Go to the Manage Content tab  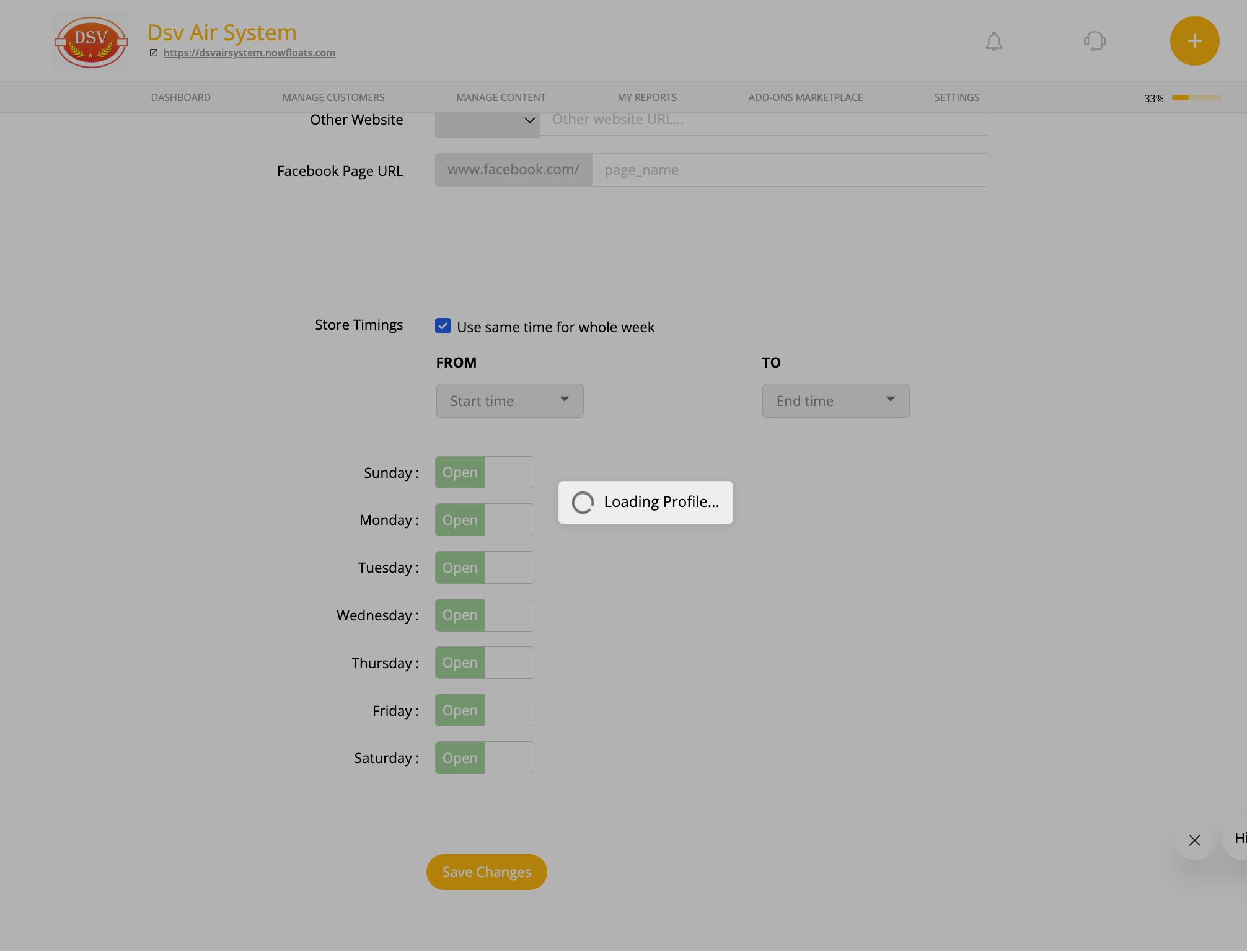click(x=501, y=97)
